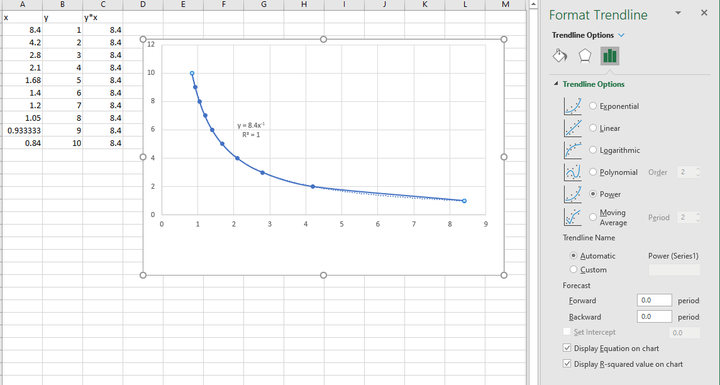The width and height of the screenshot is (720, 385).
Task: Click the trendline equation label y = 8.4x
Action: click(251, 125)
